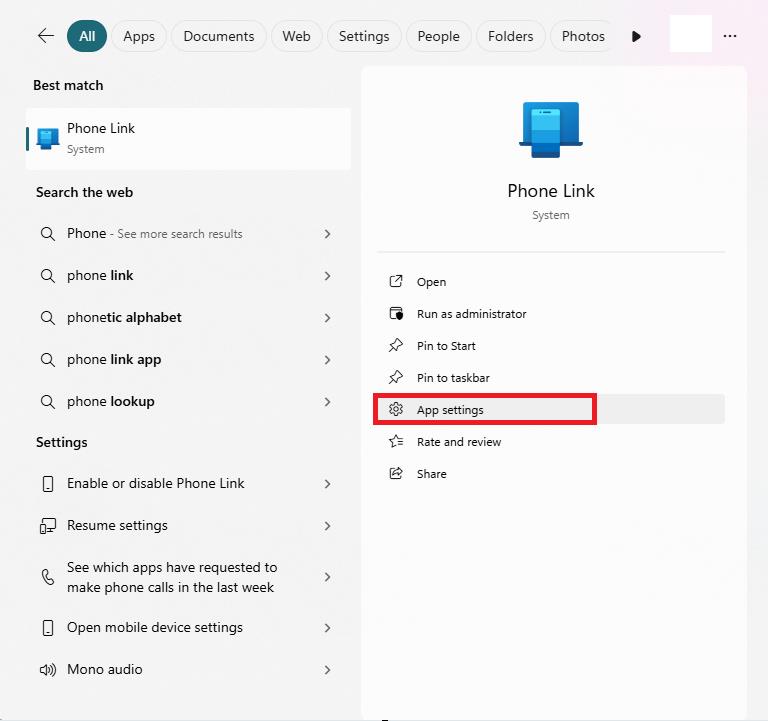Click the back arrow icon
This screenshot has width=768, height=721.
coord(46,36)
